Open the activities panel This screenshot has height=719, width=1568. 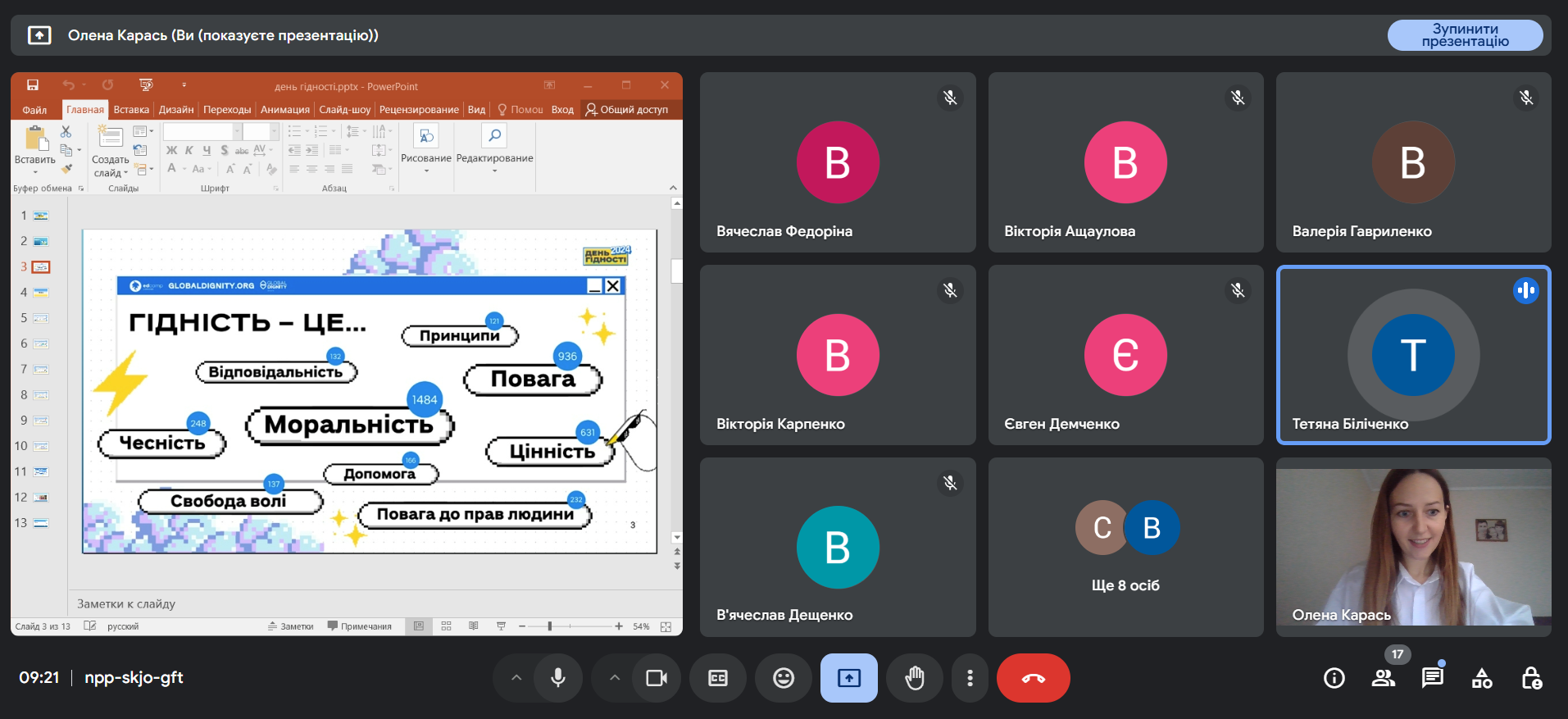tap(1482, 678)
